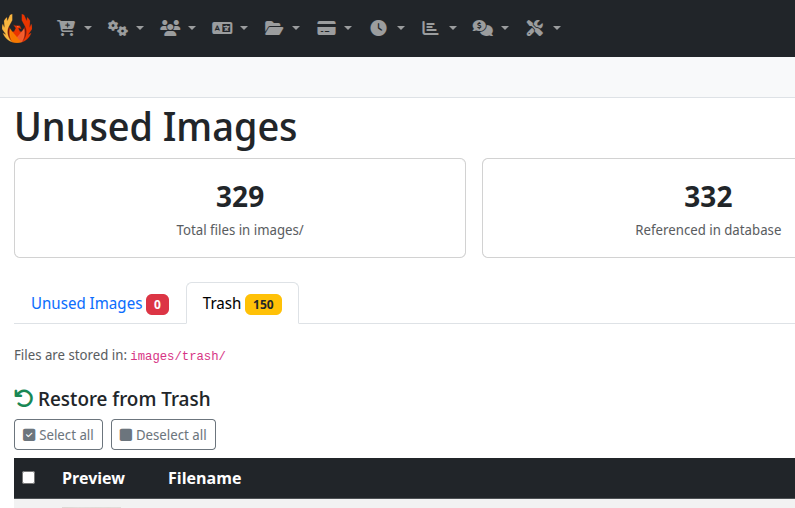Click the green restore arrow icon

click(x=23, y=398)
